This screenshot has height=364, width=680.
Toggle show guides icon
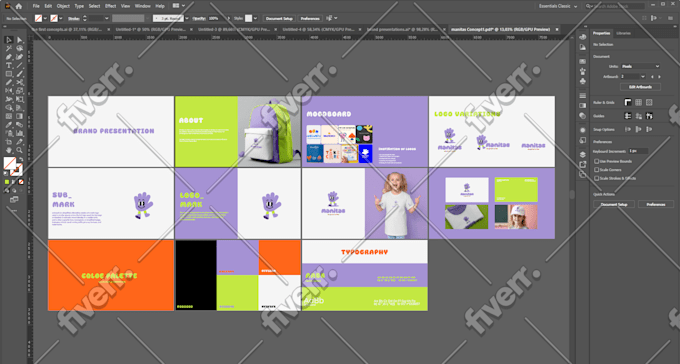click(x=628, y=116)
